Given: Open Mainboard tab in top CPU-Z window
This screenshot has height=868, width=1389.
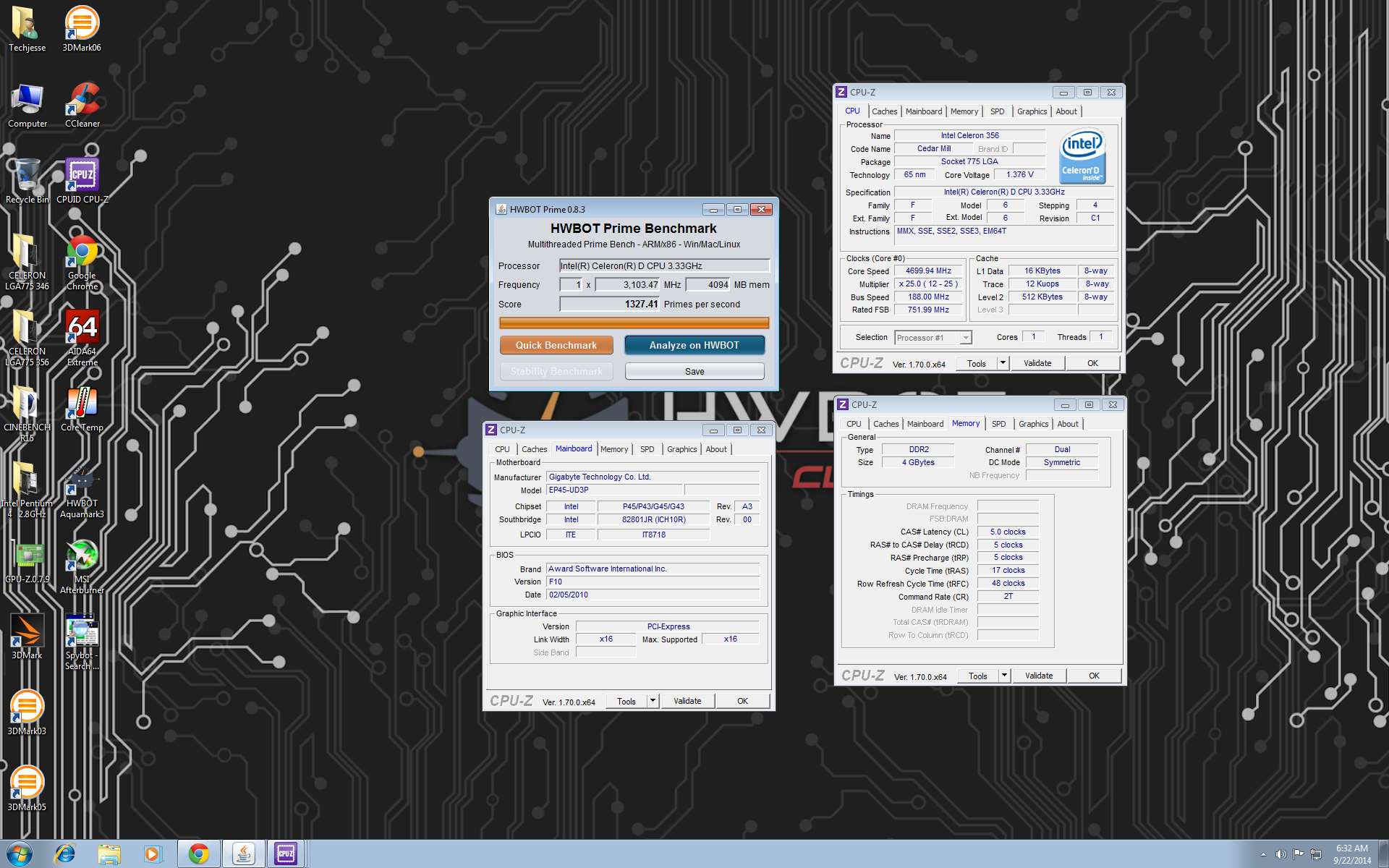Looking at the screenshot, I should pyautogui.click(x=924, y=111).
